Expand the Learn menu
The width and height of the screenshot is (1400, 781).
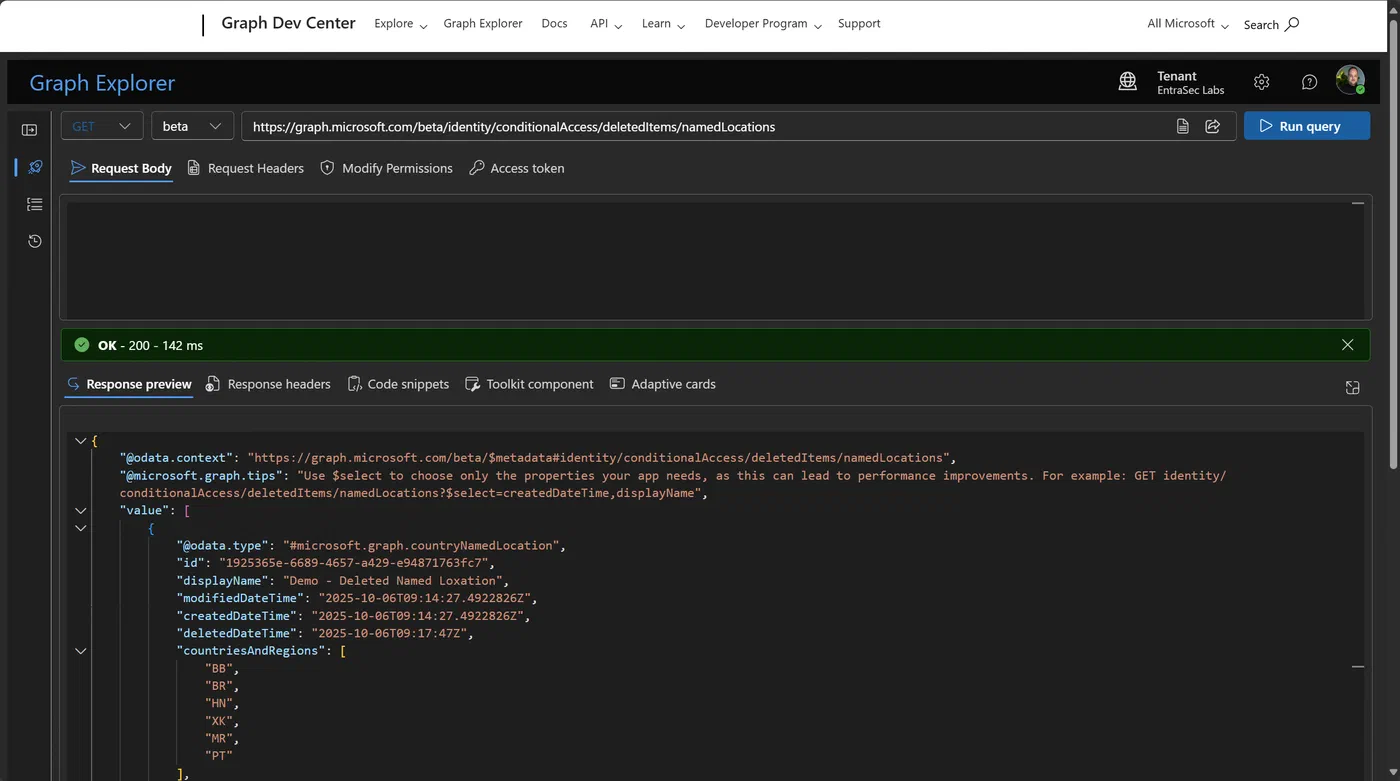663,24
